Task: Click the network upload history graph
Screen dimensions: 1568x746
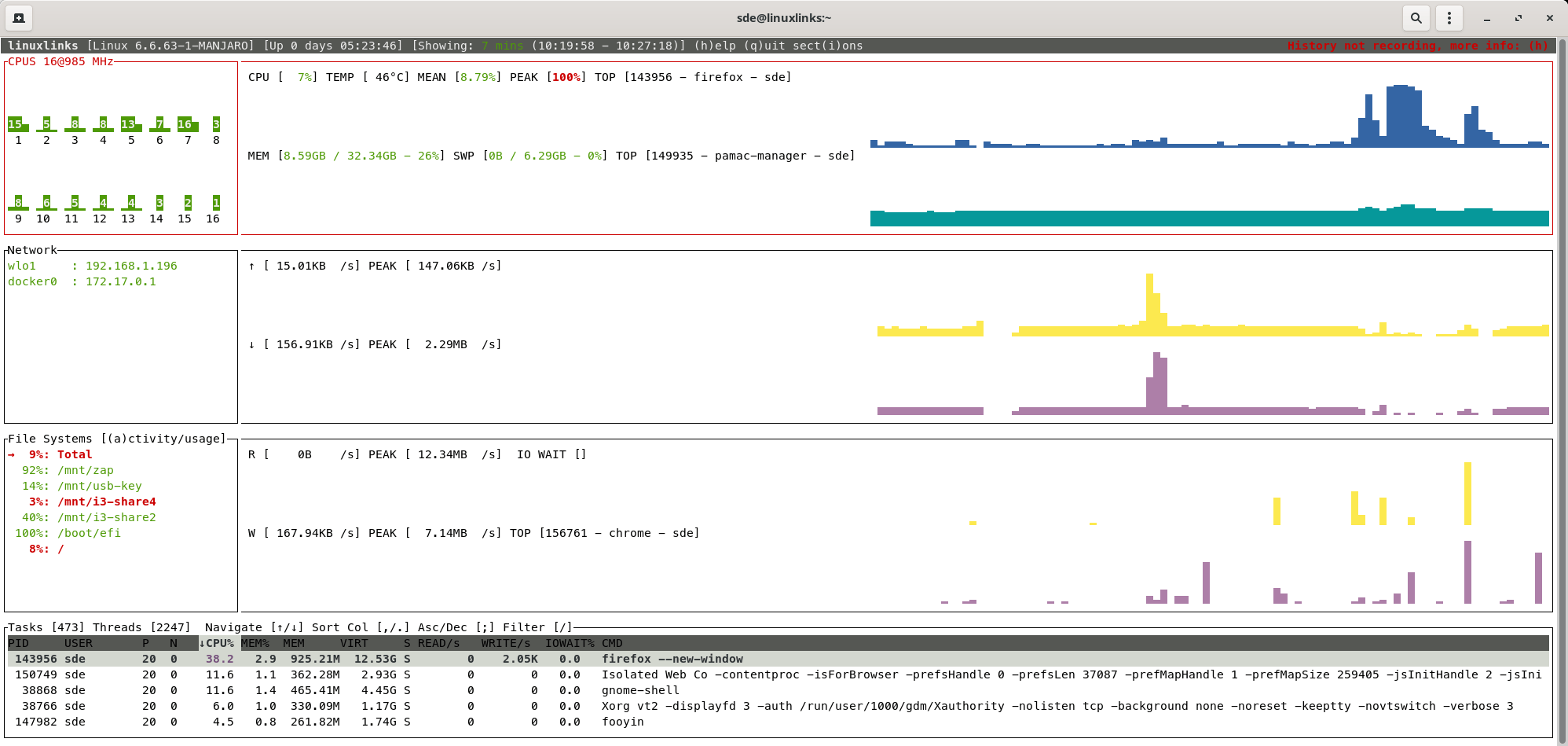Action: 1213,305
